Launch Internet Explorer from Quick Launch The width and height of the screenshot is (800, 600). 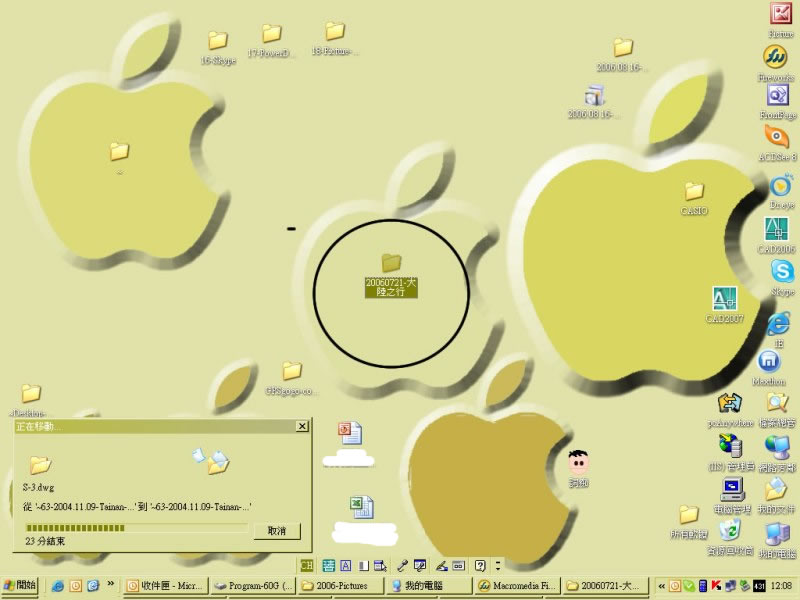click(58, 586)
